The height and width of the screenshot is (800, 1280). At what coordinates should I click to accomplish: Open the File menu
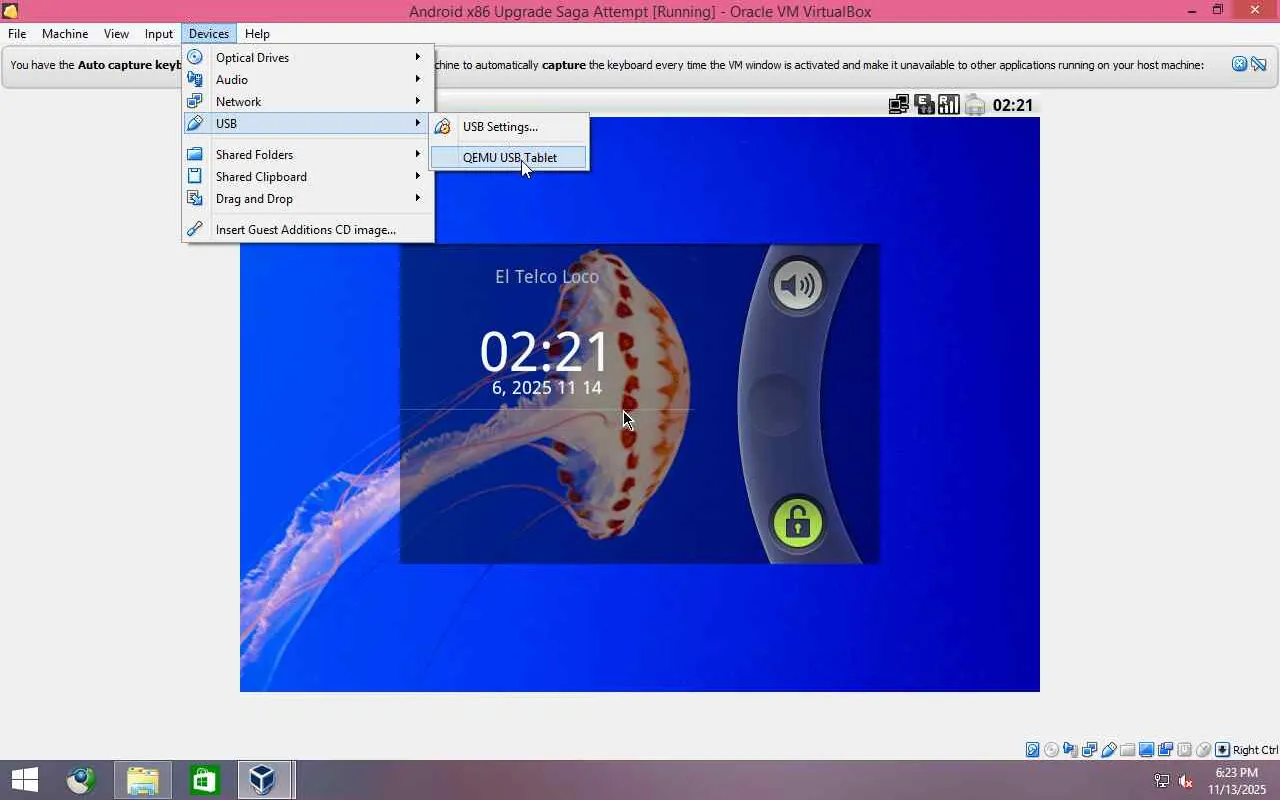tap(17, 33)
